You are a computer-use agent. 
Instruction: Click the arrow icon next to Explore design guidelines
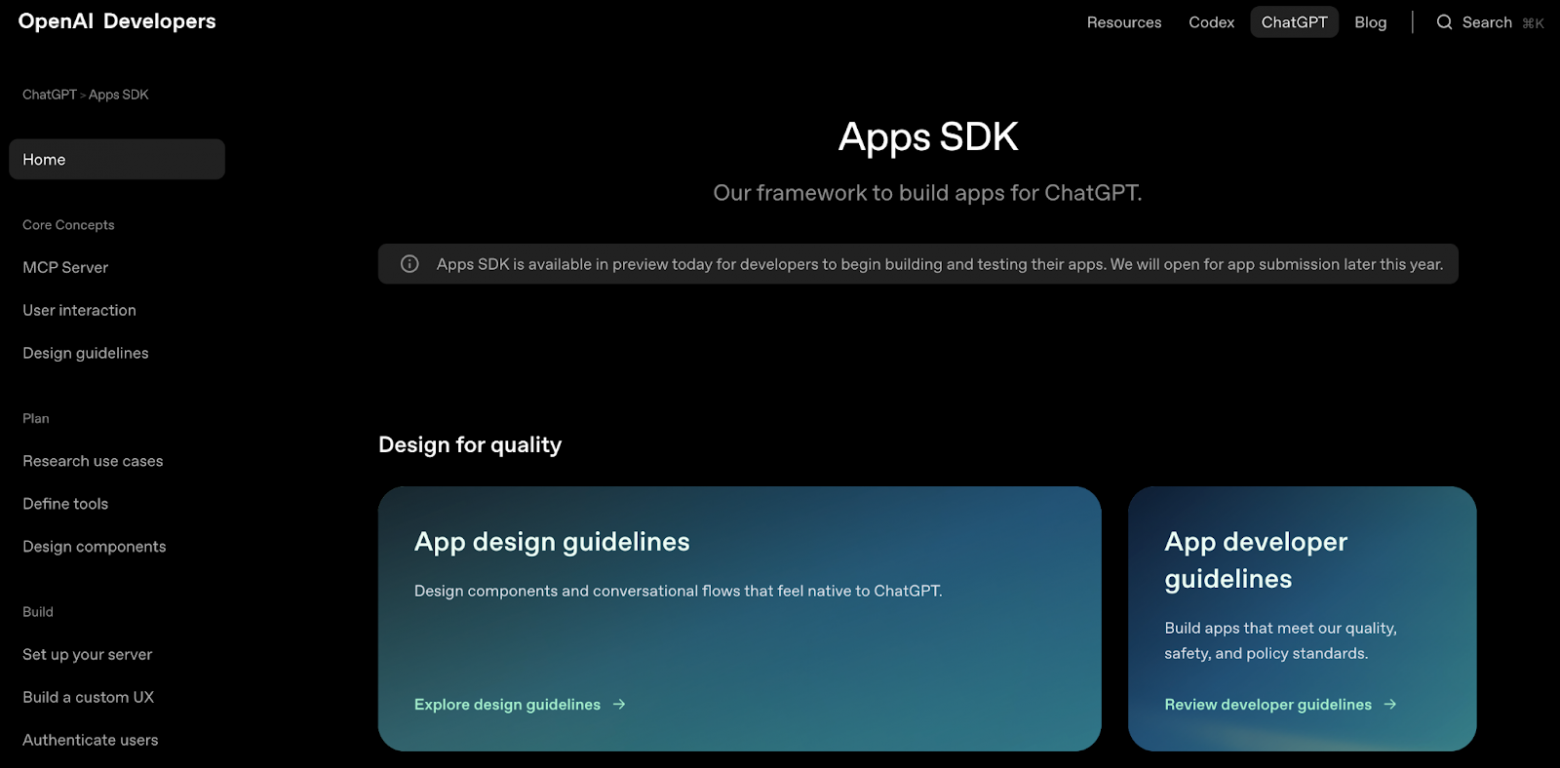[620, 704]
